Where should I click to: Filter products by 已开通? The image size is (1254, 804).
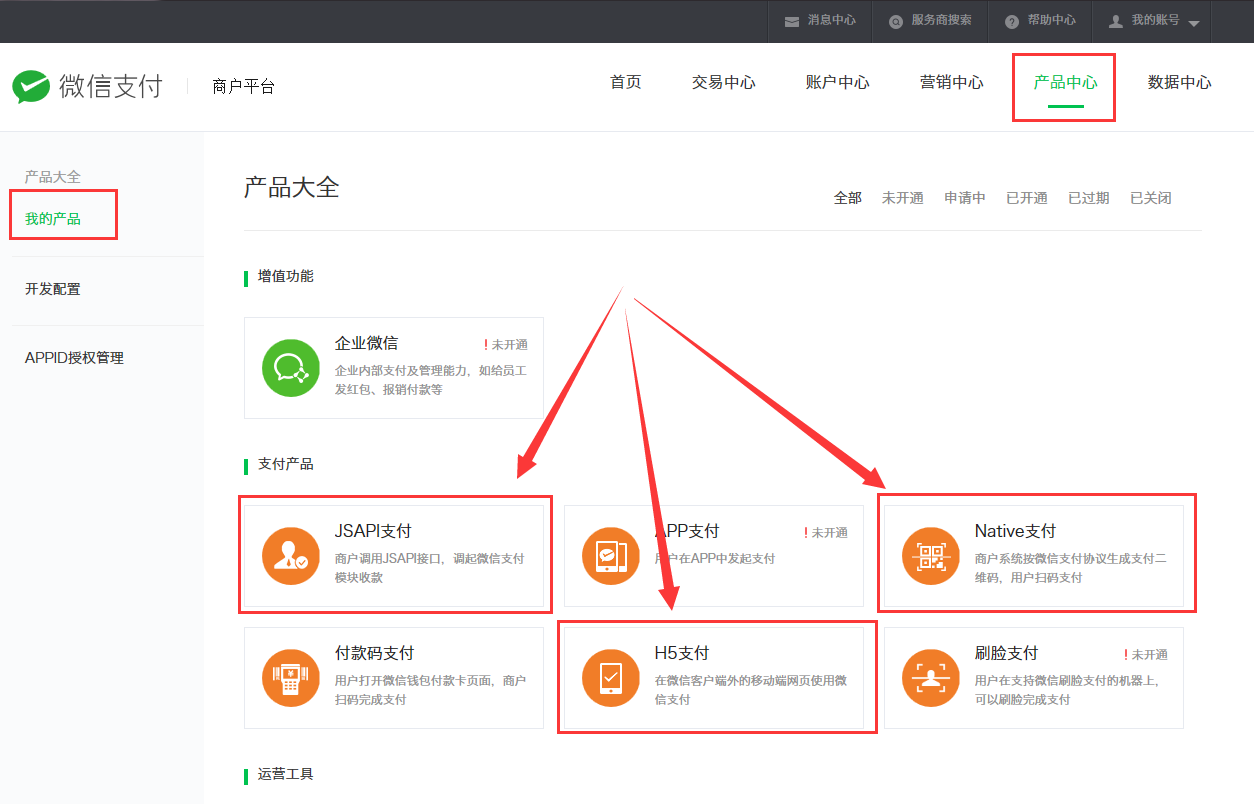tap(1026, 197)
